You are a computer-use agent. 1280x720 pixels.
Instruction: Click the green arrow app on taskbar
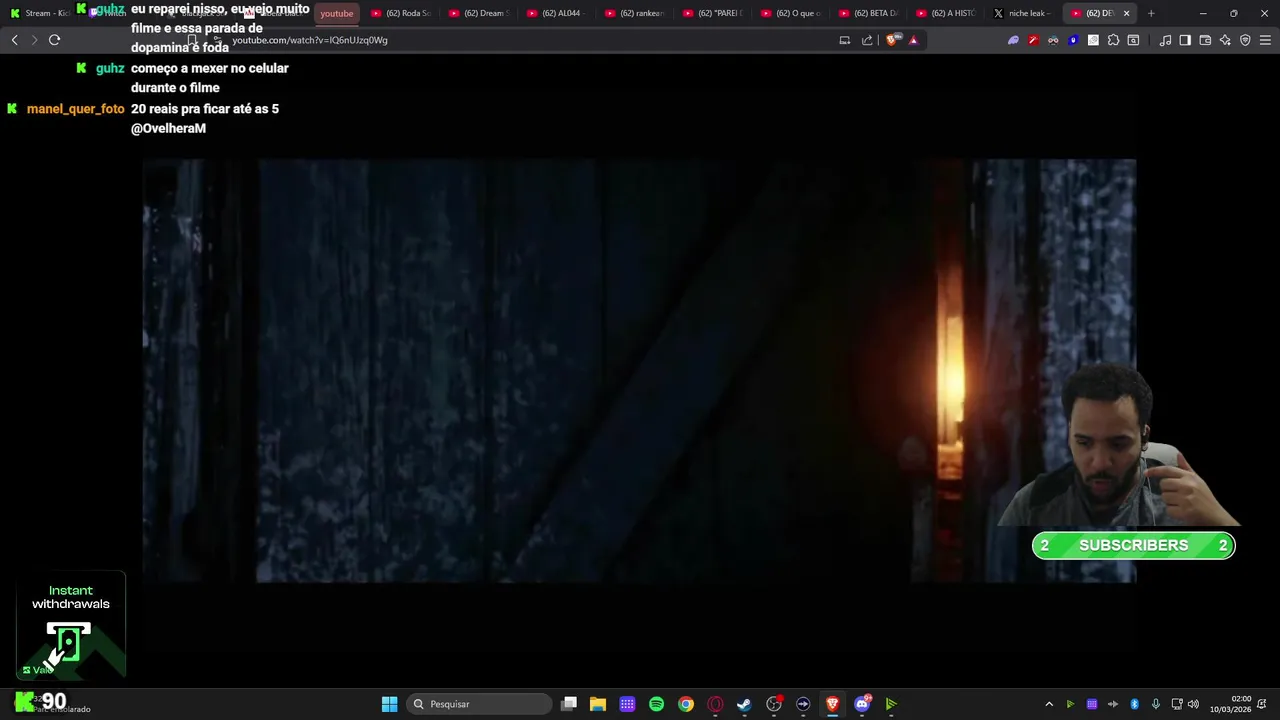point(891,704)
